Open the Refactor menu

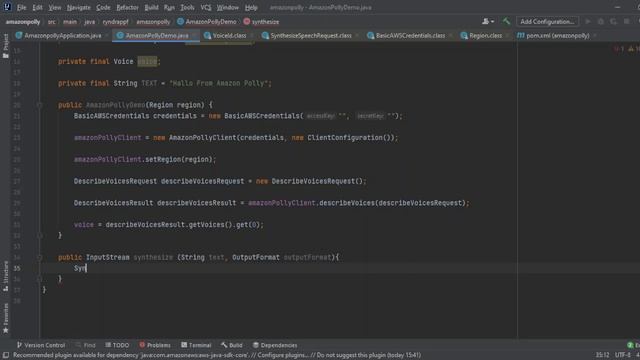[127, 7]
